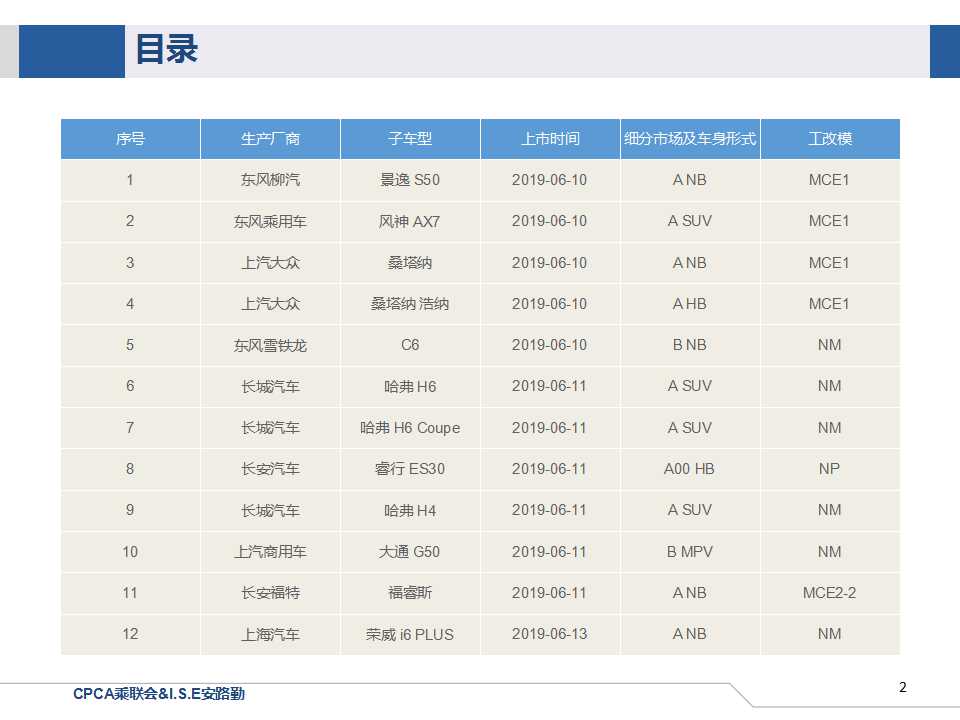Click the 长安汽车 manufacturer cell
Viewport: 960px width, 720px height.
click(270, 469)
